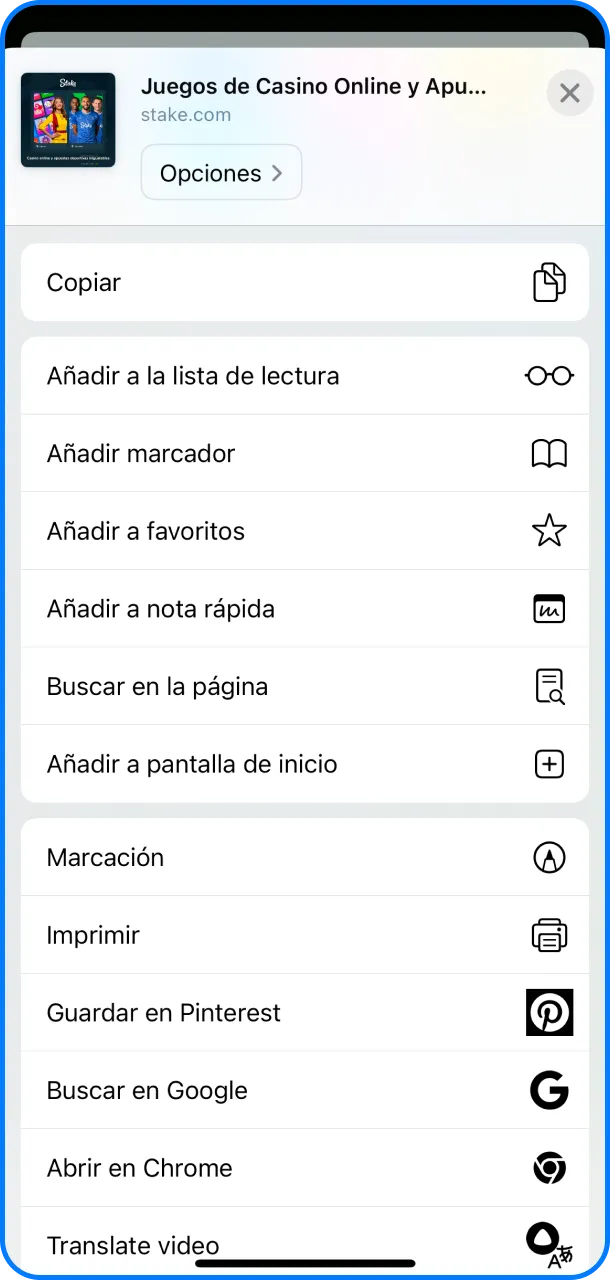
Task: Select Añadir a pantalla de inicio
Action: click(x=192, y=764)
